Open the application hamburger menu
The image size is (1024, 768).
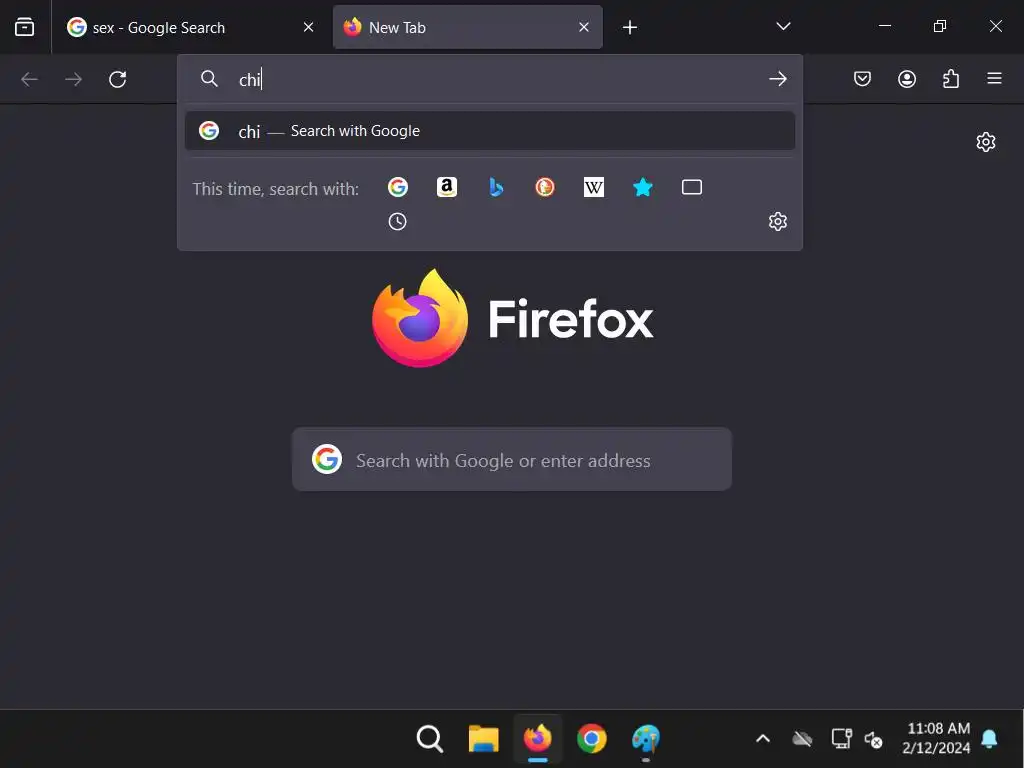click(x=995, y=79)
